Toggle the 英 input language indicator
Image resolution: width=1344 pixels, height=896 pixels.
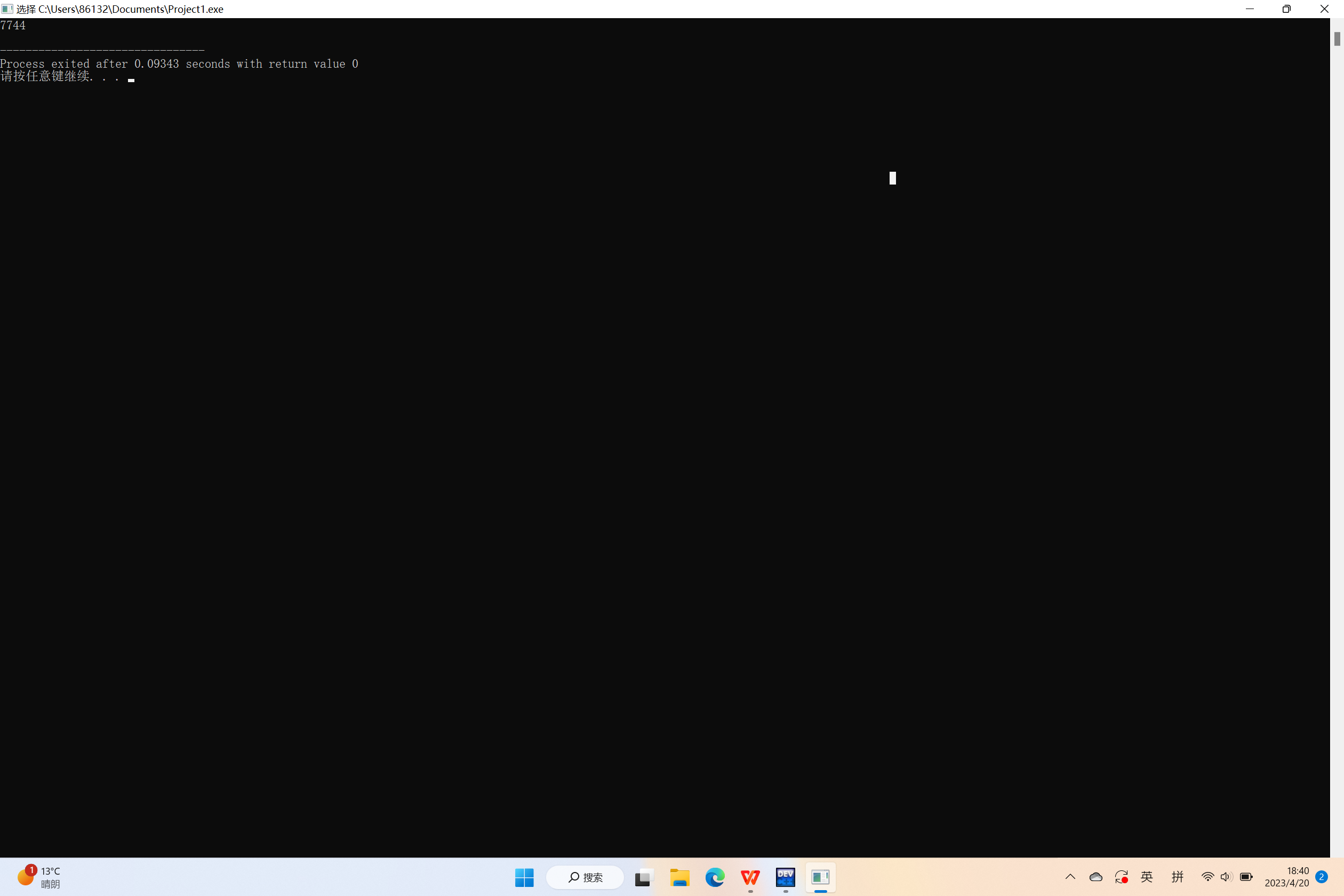tap(1147, 877)
